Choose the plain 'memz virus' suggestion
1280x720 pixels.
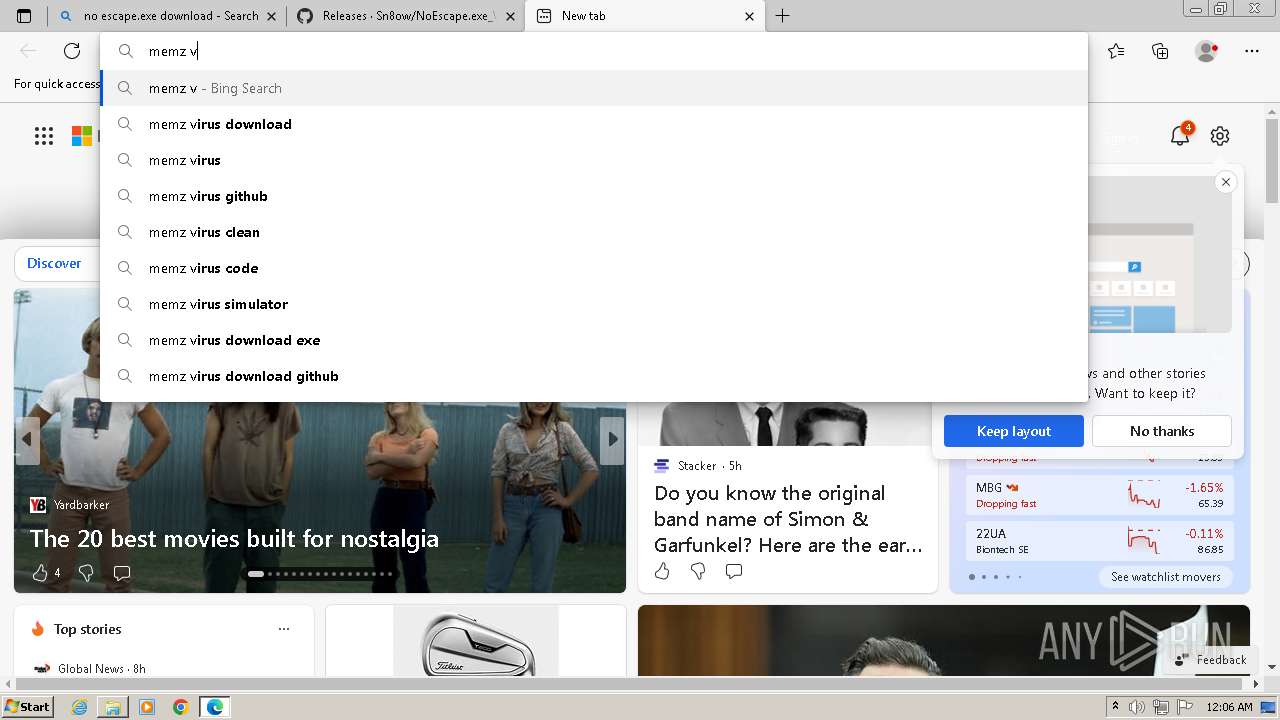tap(594, 160)
